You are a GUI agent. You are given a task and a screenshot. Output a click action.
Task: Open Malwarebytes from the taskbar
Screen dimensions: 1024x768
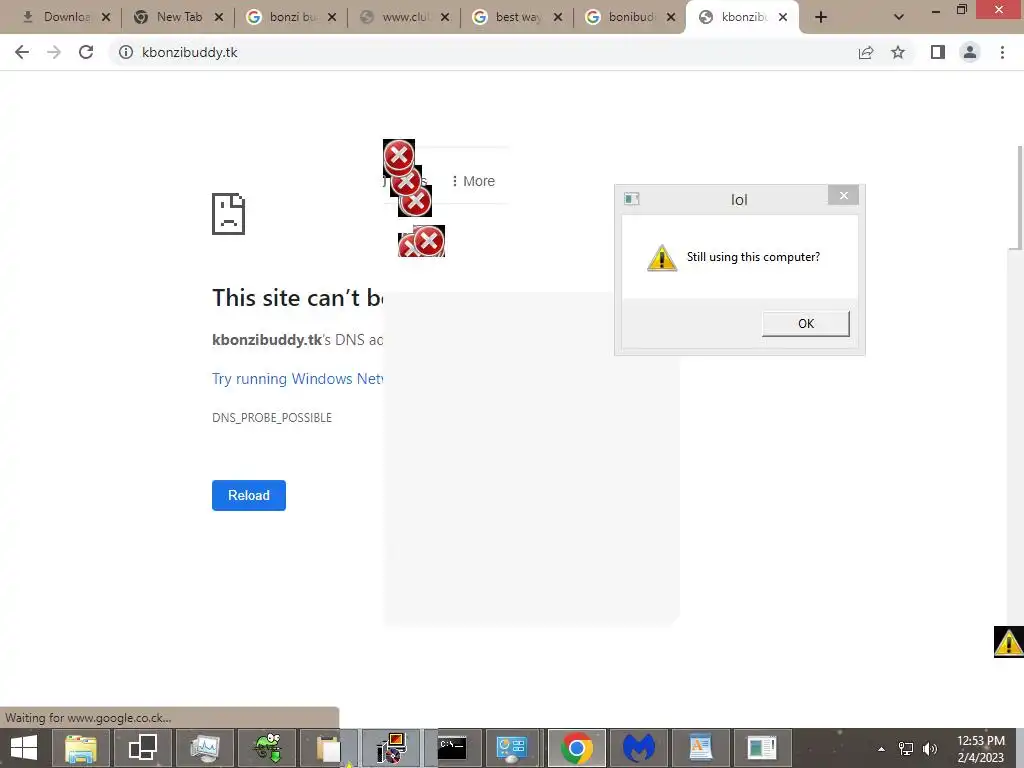(639, 748)
